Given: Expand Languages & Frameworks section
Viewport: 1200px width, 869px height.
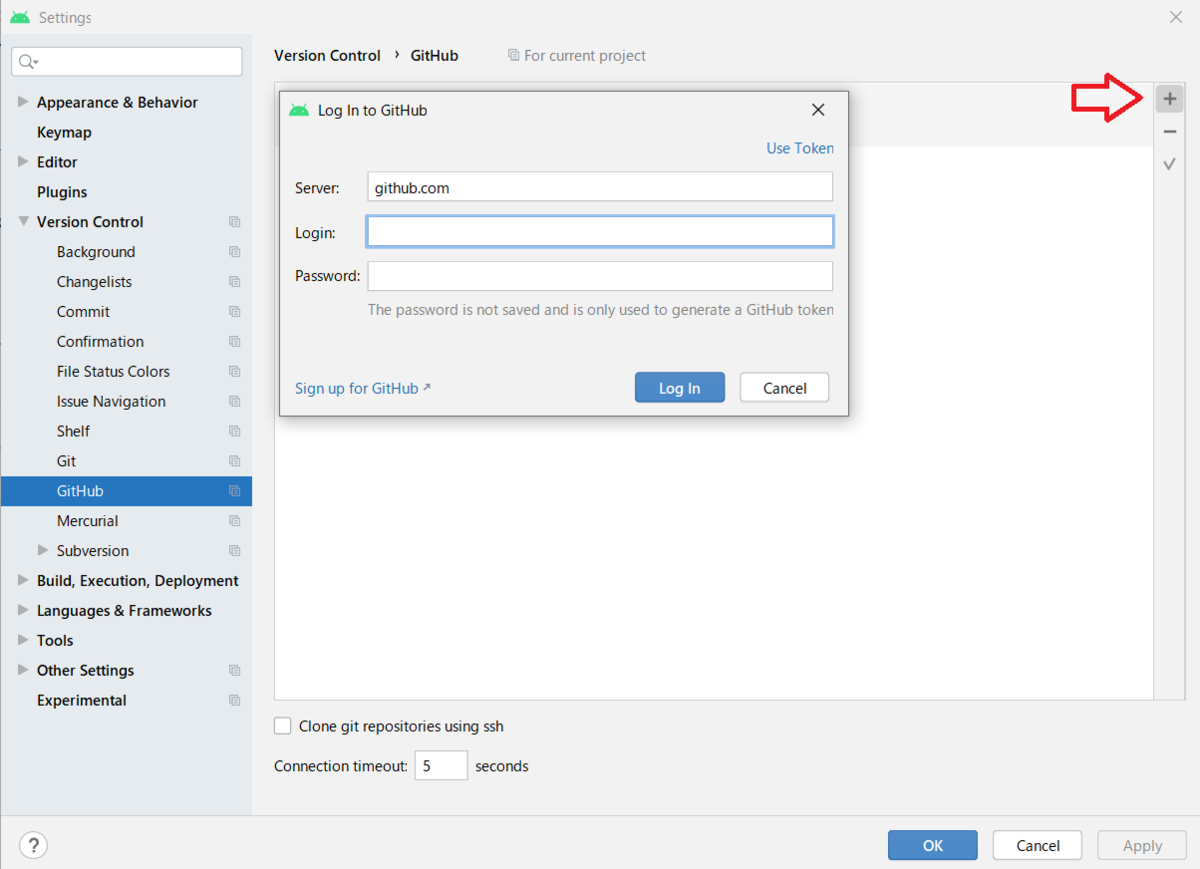Looking at the screenshot, I should coord(23,611).
